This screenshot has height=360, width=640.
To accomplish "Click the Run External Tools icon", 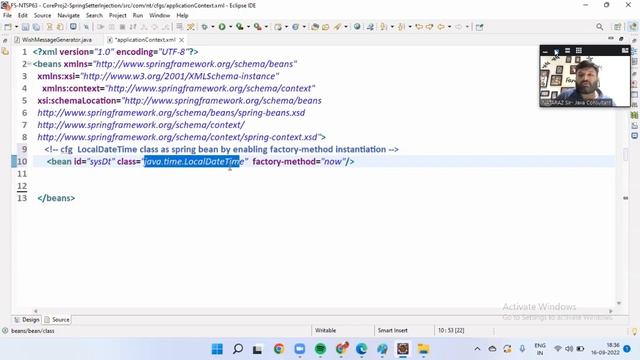I will (258, 27).
